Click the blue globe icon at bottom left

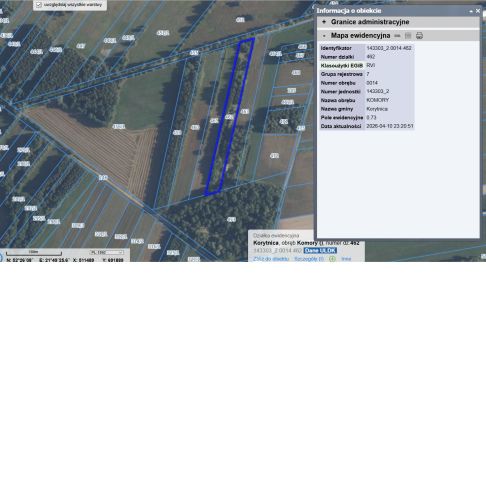1,257
